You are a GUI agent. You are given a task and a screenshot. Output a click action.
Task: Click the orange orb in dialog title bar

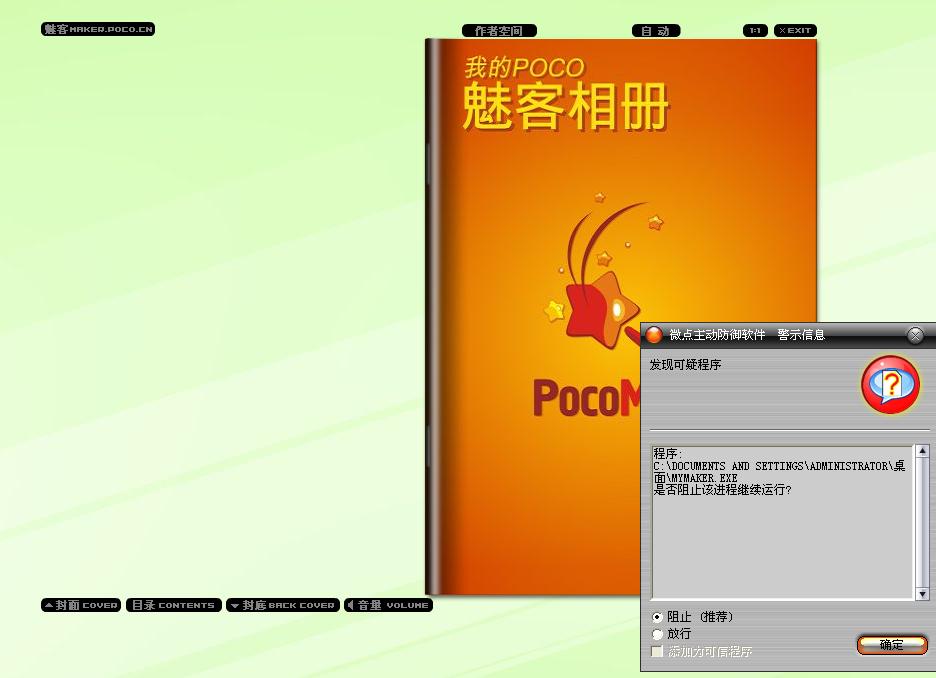tap(654, 335)
